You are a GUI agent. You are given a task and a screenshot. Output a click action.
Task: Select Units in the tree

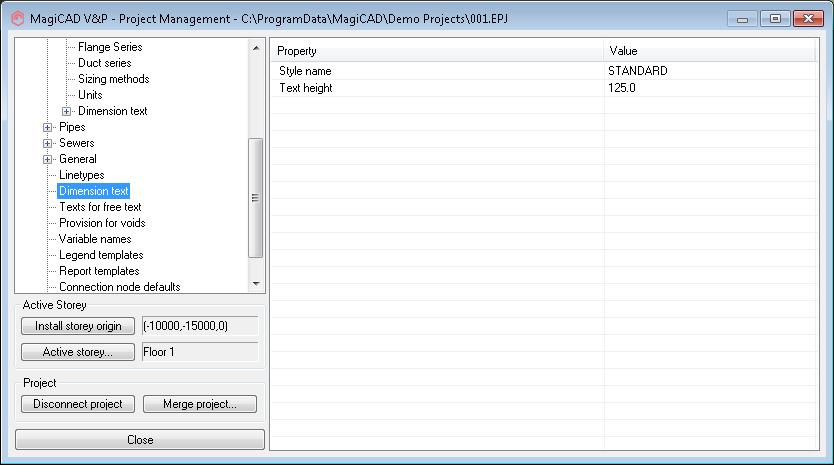tap(90, 95)
